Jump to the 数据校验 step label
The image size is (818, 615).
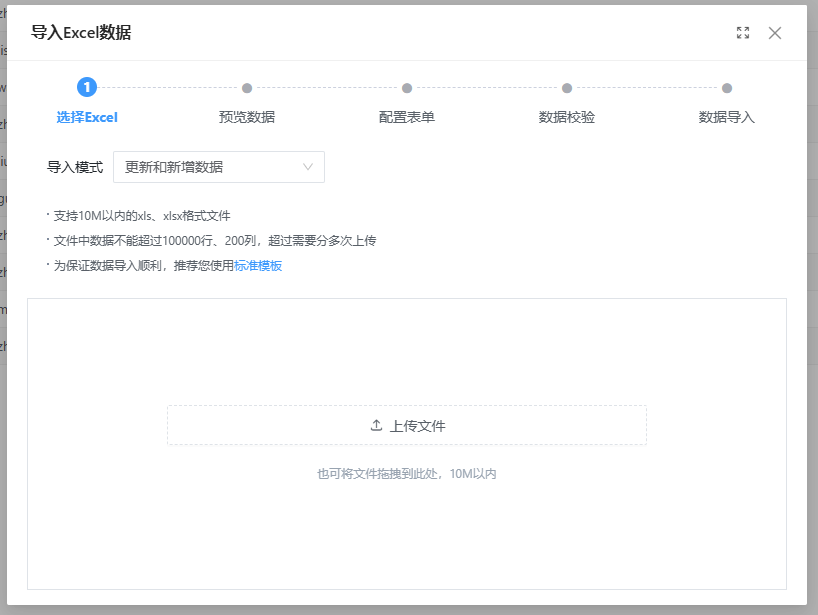[567, 117]
